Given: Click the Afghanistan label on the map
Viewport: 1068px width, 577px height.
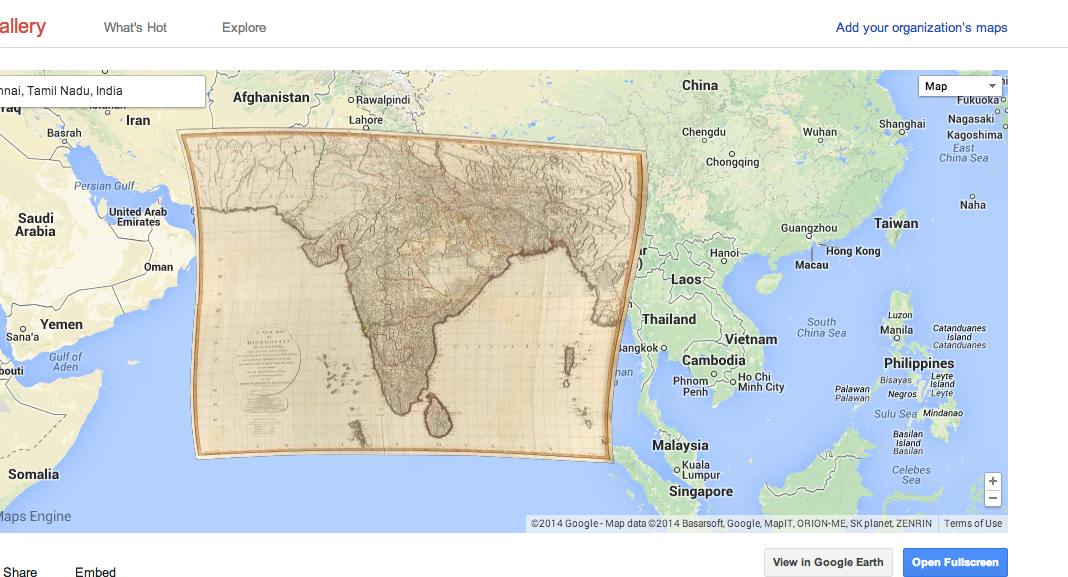Looking at the screenshot, I should (x=271, y=97).
